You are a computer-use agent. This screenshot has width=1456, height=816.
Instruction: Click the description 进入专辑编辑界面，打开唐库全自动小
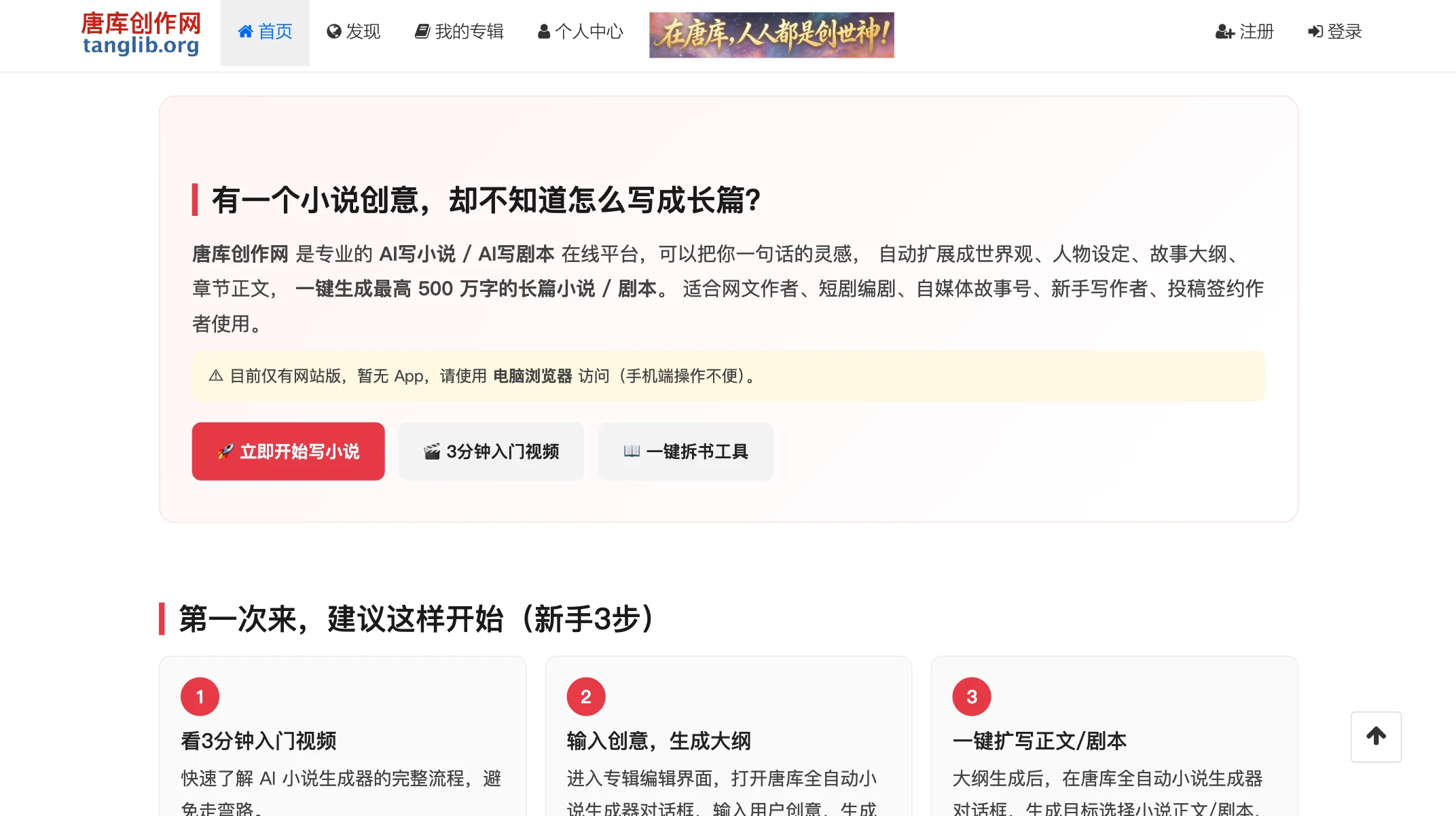(722, 778)
